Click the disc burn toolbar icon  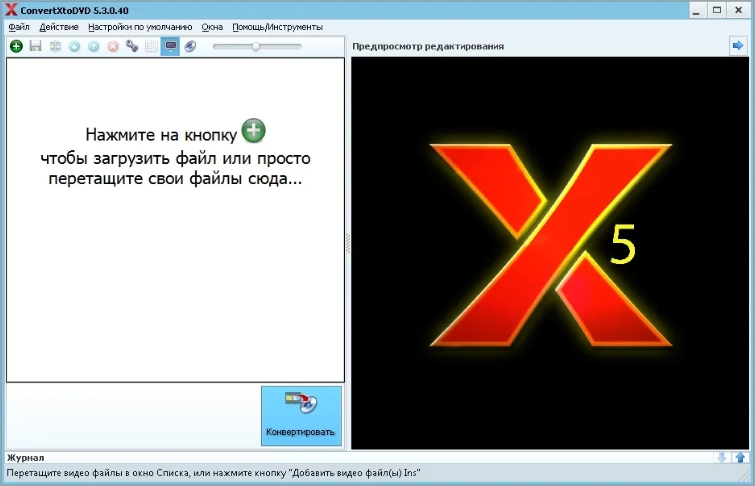[x=190, y=46]
